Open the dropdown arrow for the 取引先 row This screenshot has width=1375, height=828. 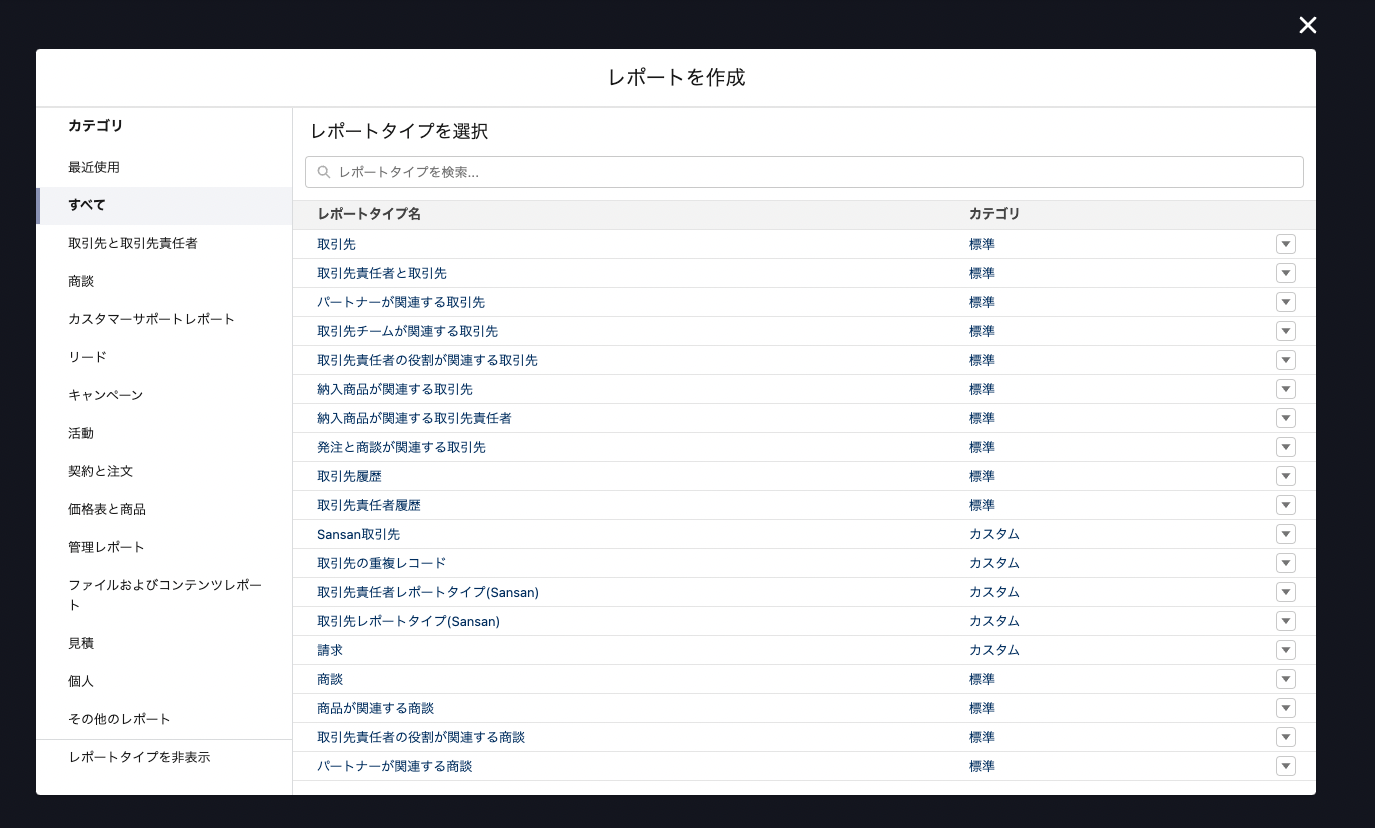pos(1286,244)
